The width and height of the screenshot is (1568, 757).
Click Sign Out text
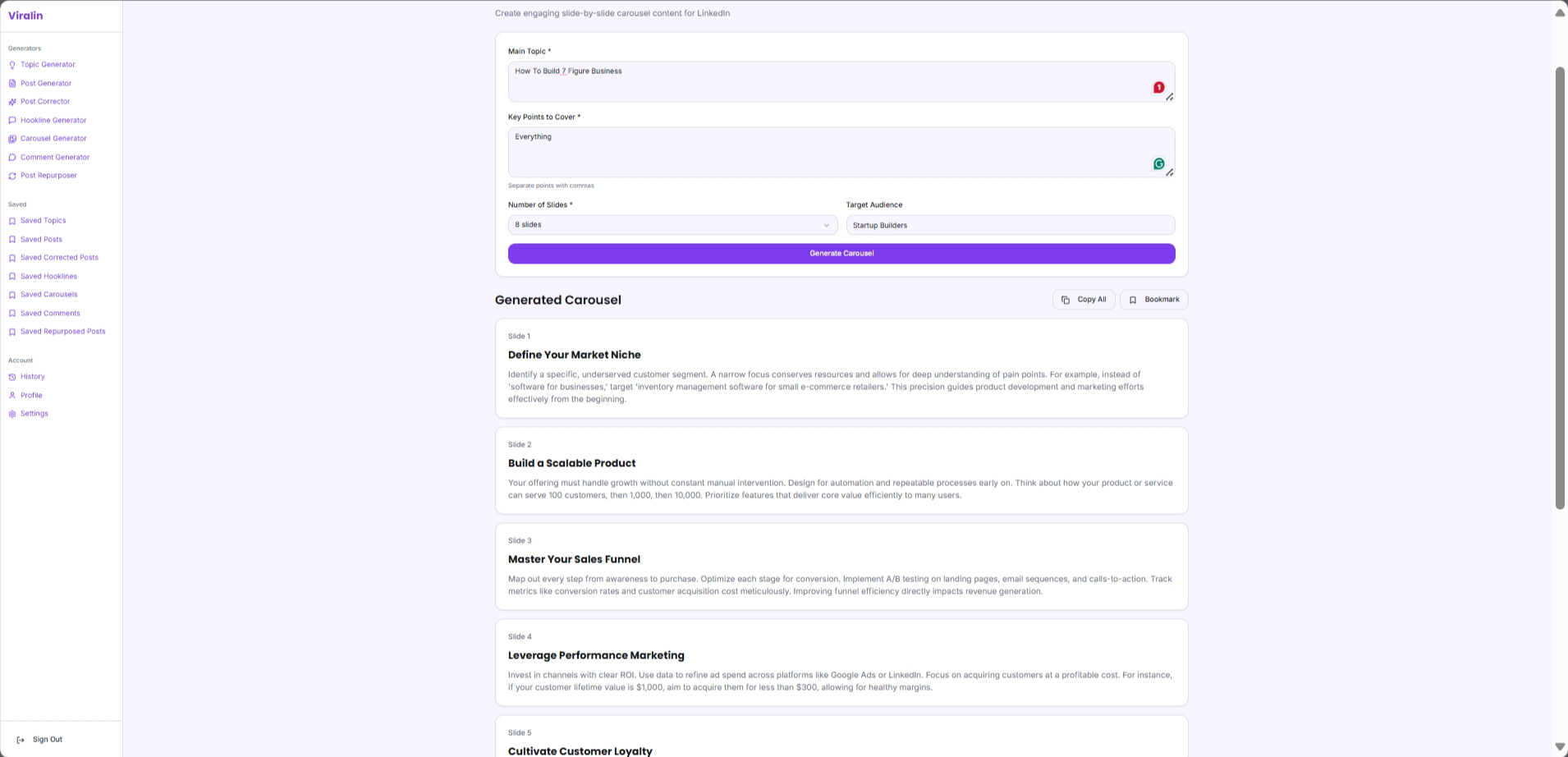click(48, 740)
